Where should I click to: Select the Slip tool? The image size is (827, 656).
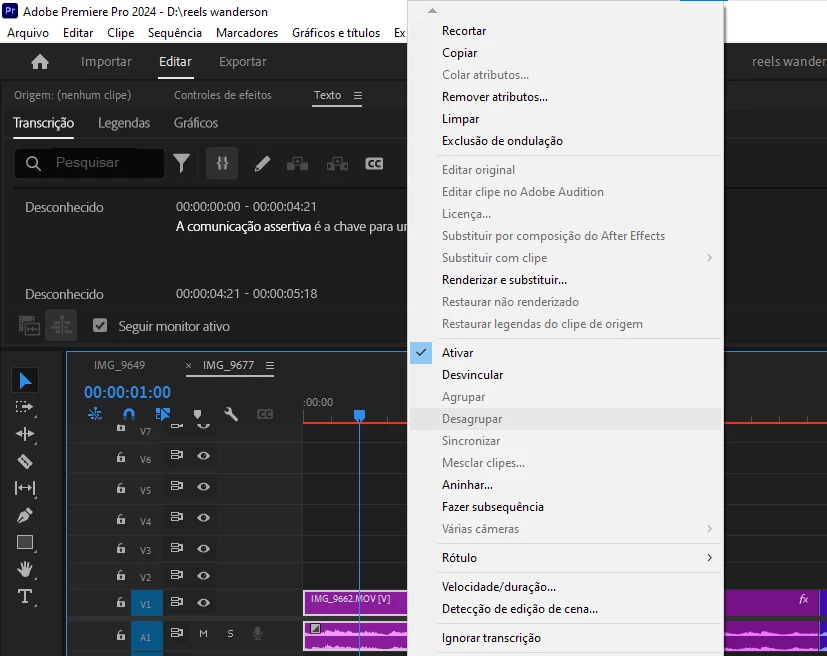point(25,488)
